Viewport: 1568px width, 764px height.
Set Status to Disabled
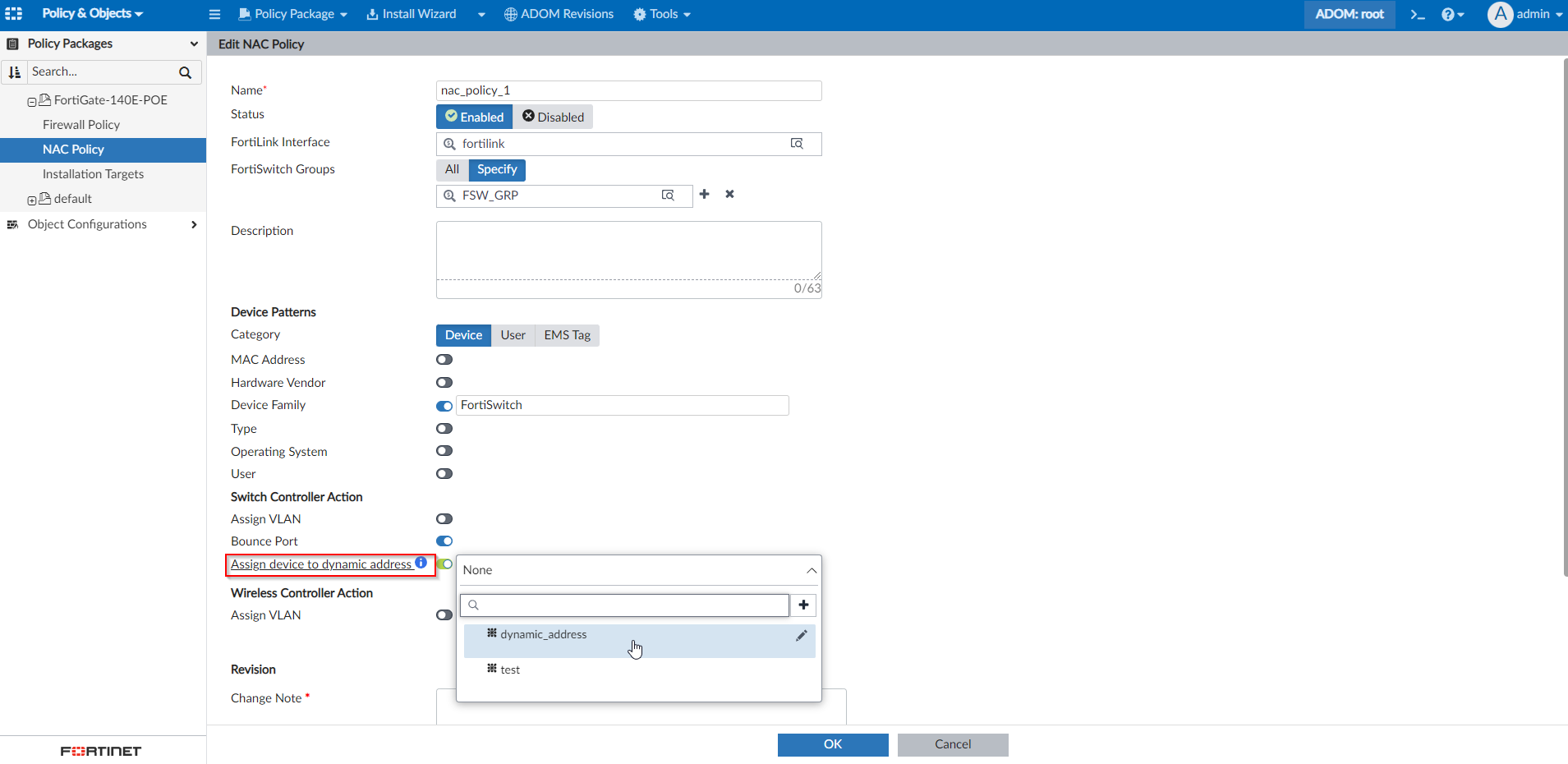554,117
